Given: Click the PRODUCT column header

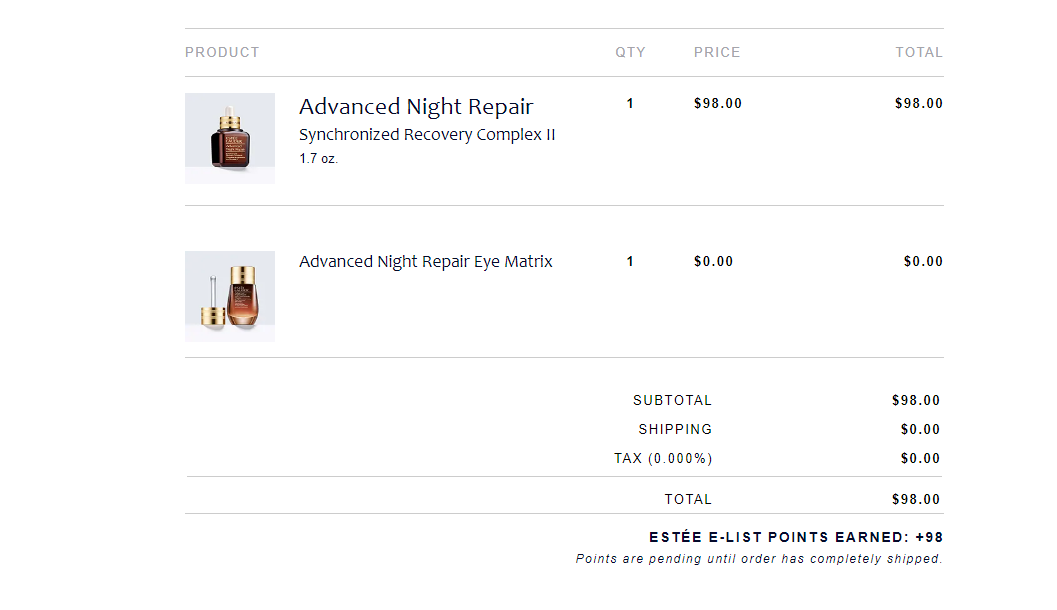Looking at the screenshot, I should tap(222, 53).
